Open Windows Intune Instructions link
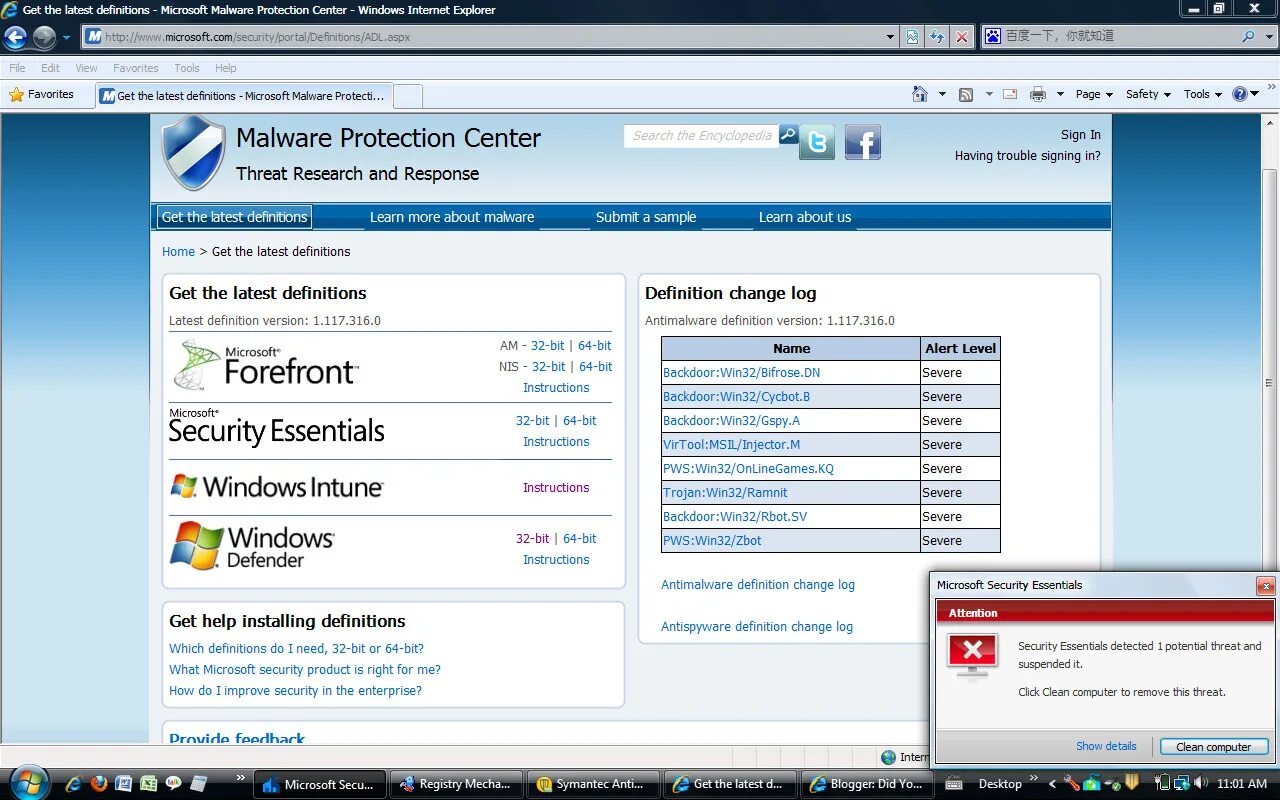Image resolution: width=1280 pixels, height=800 pixels. click(556, 488)
